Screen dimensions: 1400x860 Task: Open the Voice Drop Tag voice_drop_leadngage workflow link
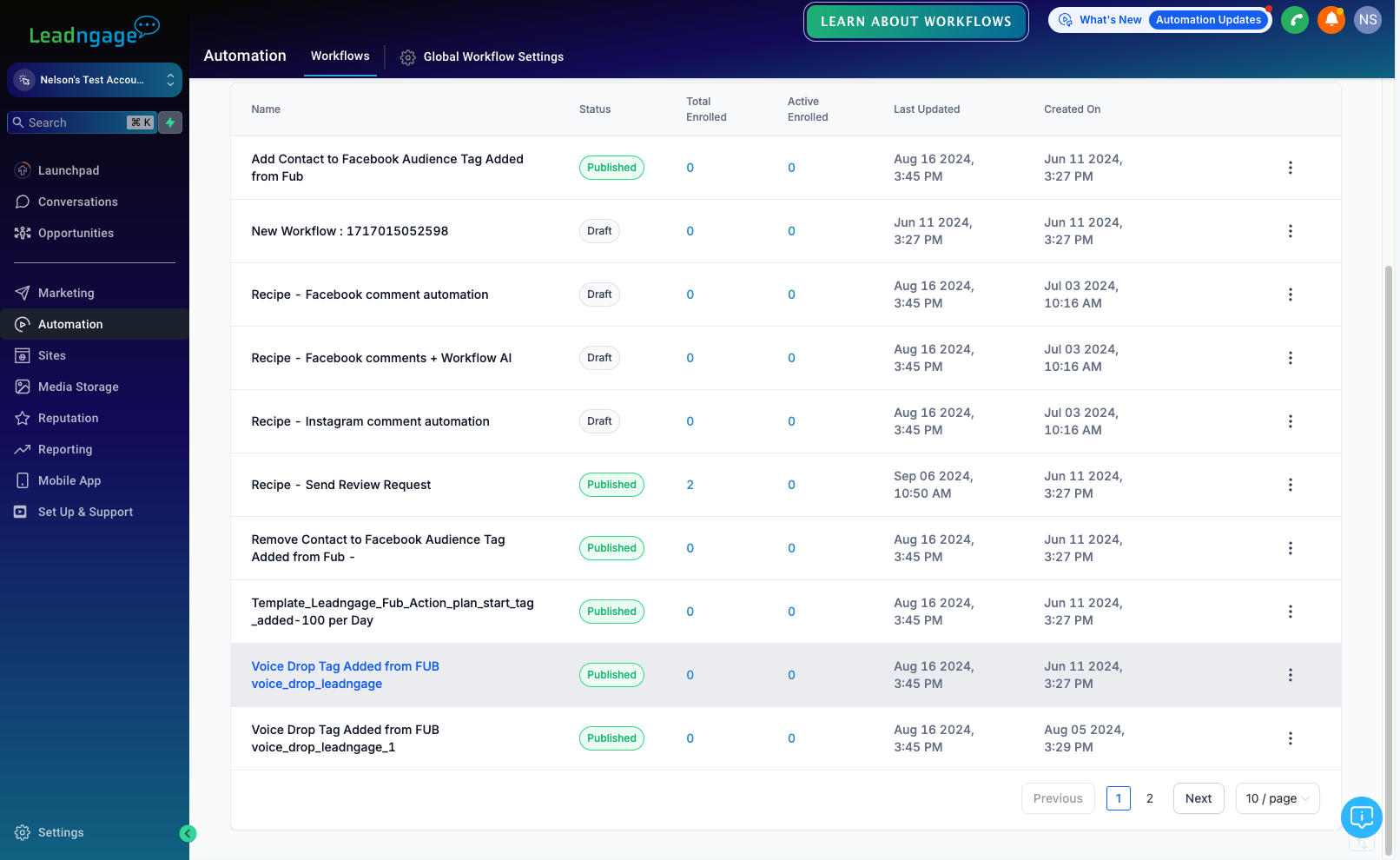point(346,675)
